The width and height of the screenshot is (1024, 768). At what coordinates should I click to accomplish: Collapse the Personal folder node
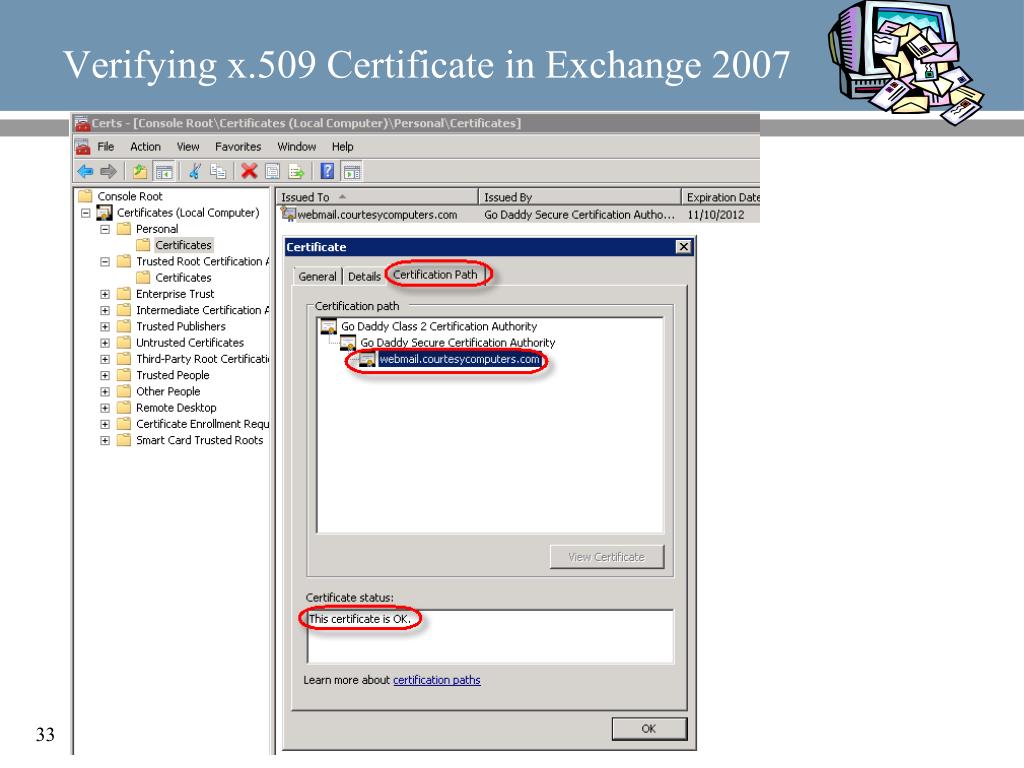coord(104,229)
